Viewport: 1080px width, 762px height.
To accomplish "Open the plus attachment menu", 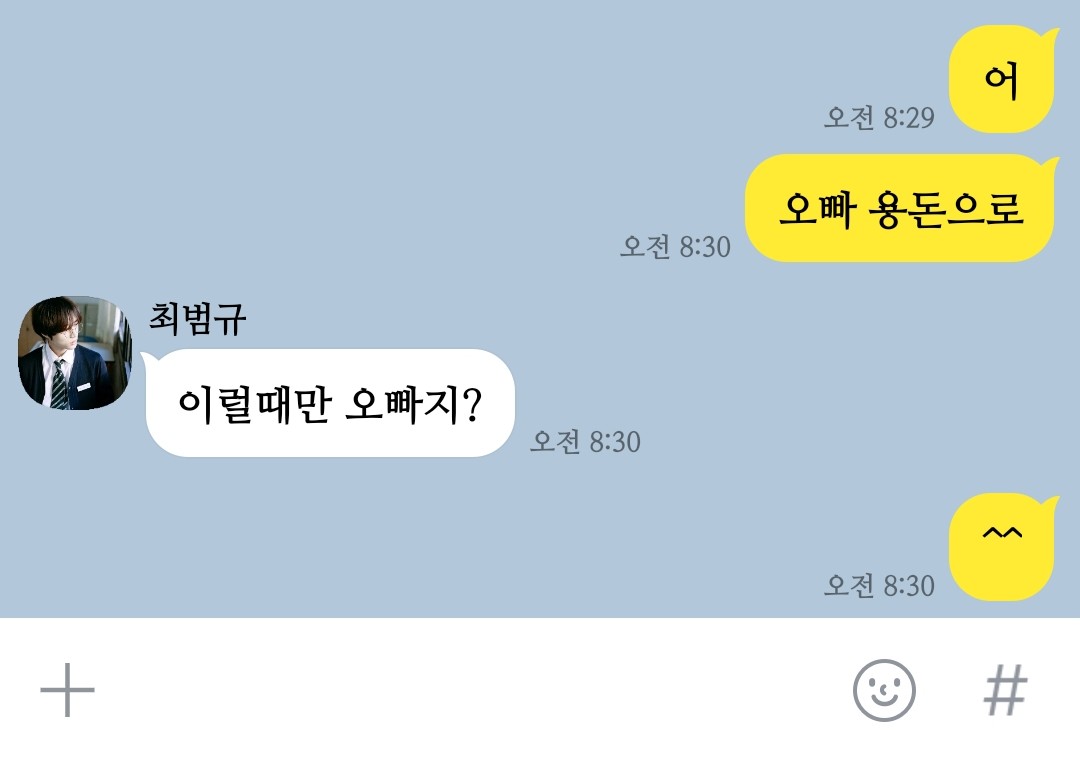I will (x=68, y=690).
